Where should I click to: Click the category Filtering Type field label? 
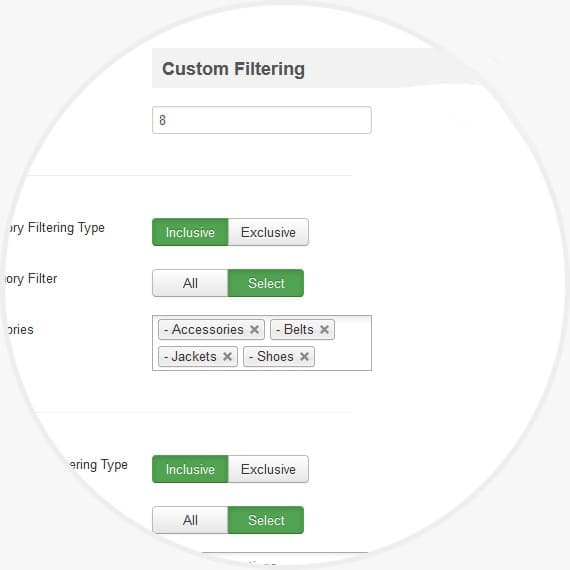55,228
